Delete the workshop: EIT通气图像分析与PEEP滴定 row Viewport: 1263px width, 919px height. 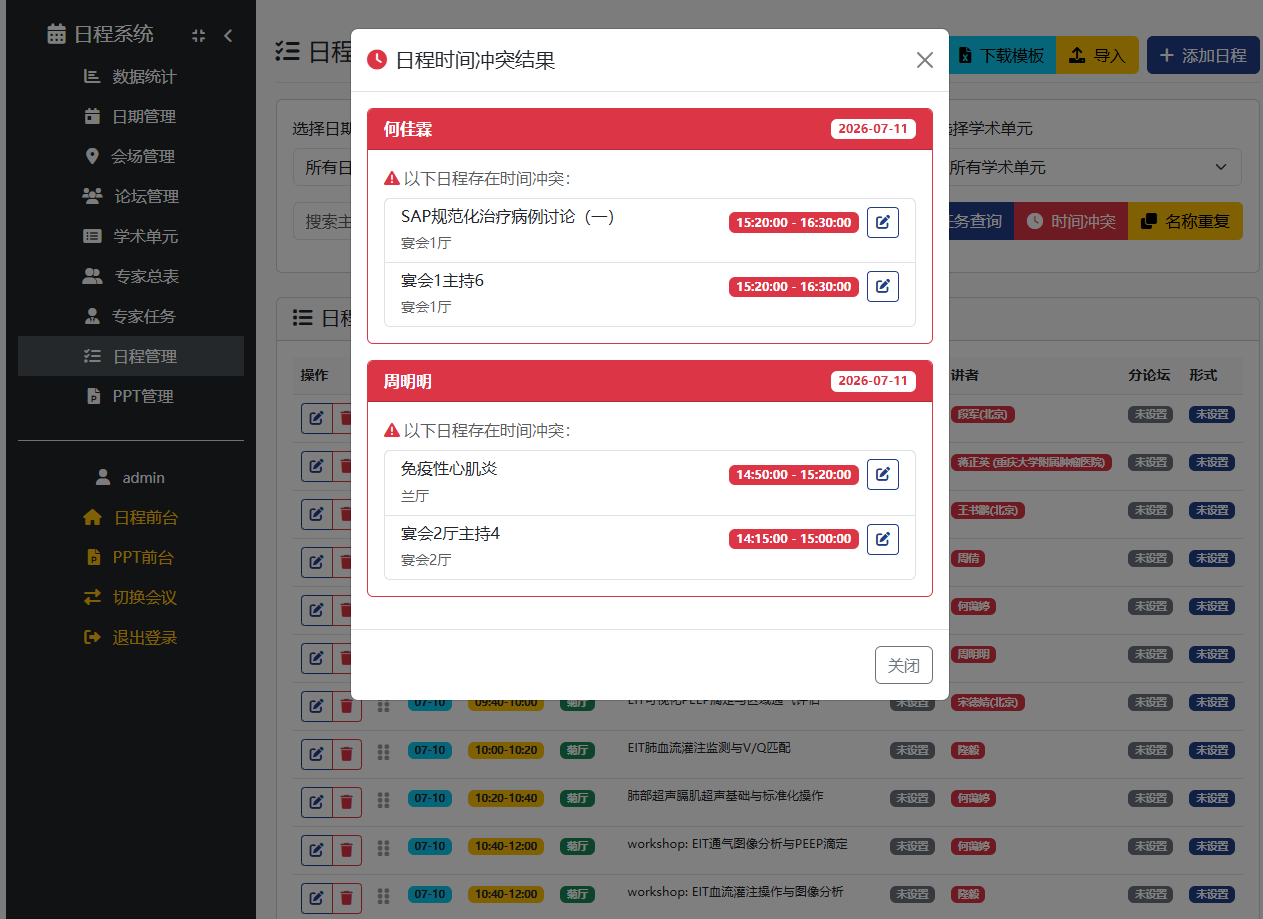pyautogui.click(x=346, y=850)
